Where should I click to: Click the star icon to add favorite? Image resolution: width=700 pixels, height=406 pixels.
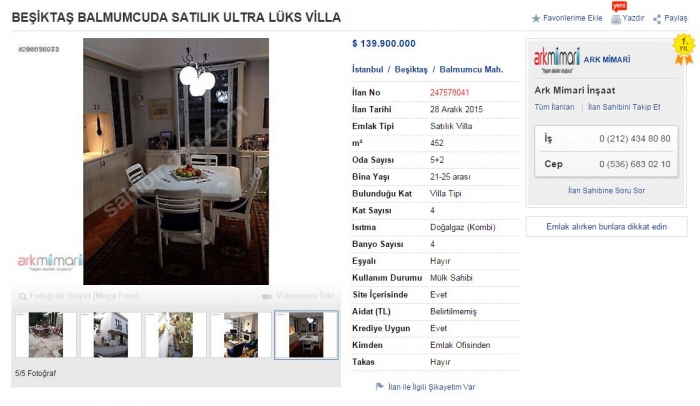[x=536, y=19]
